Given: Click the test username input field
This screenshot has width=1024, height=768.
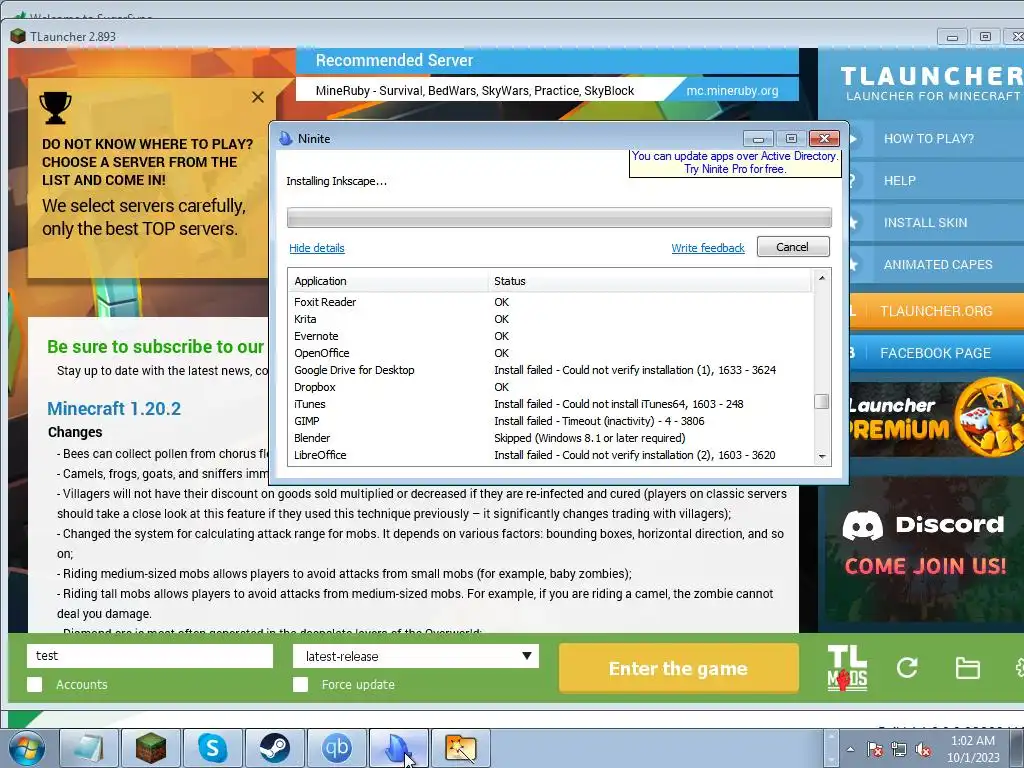Looking at the screenshot, I should (150, 656).
